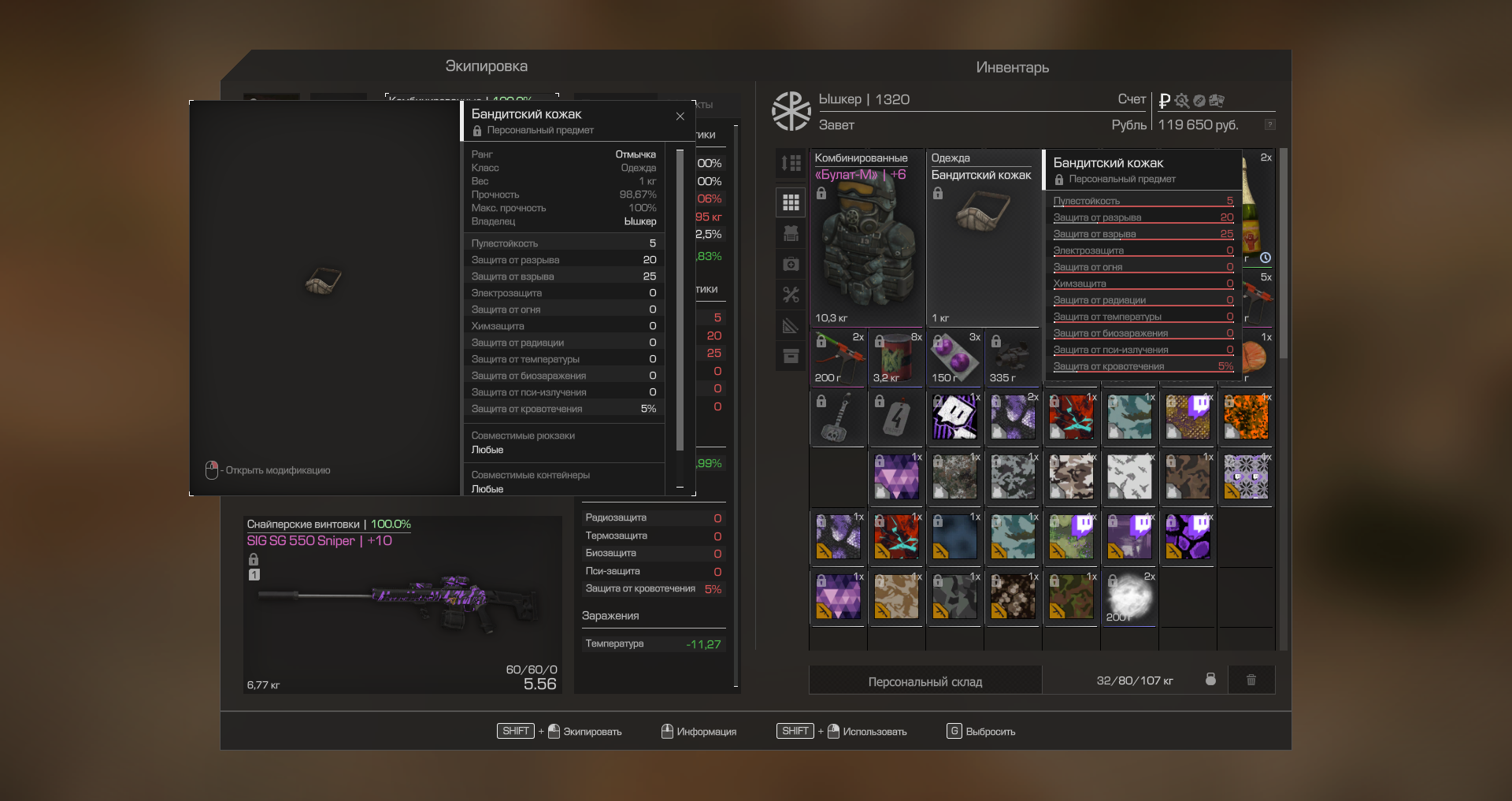Select the white birds pattern armor skin
Image resolution: width=1512 pixels, height=801 pixels.
[x=1129, y=478]
